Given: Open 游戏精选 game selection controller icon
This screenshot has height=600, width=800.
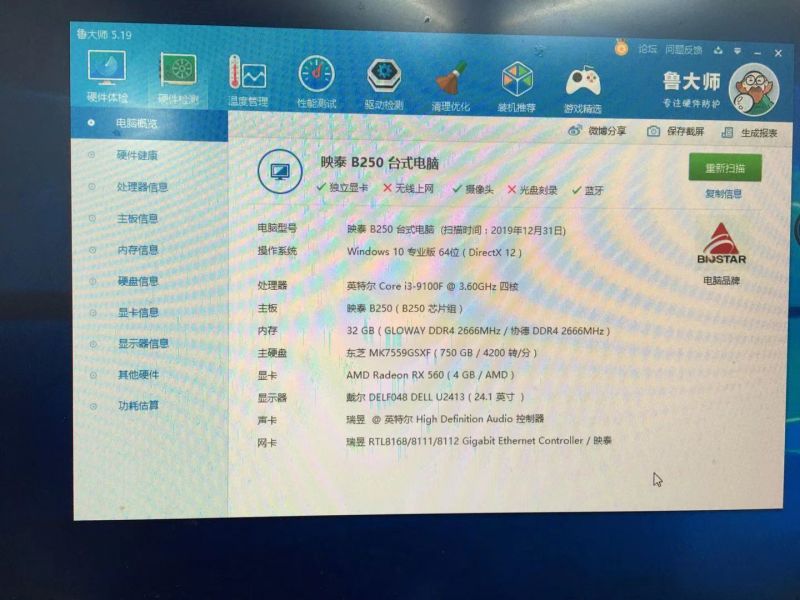Looking at the screenshot, I should coord(583,89).
